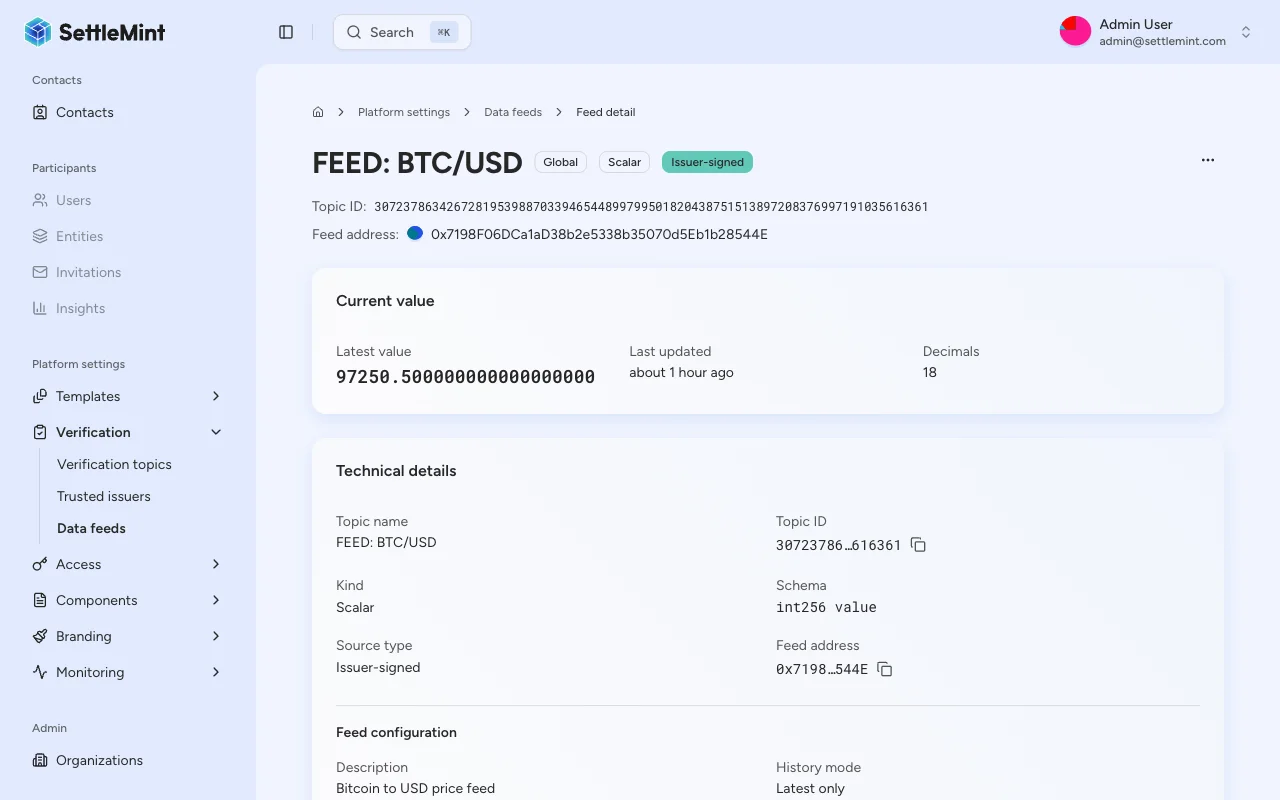Open Insights via its chart icon
Viewport: 1280px width, 800px height.
point(38,308)
